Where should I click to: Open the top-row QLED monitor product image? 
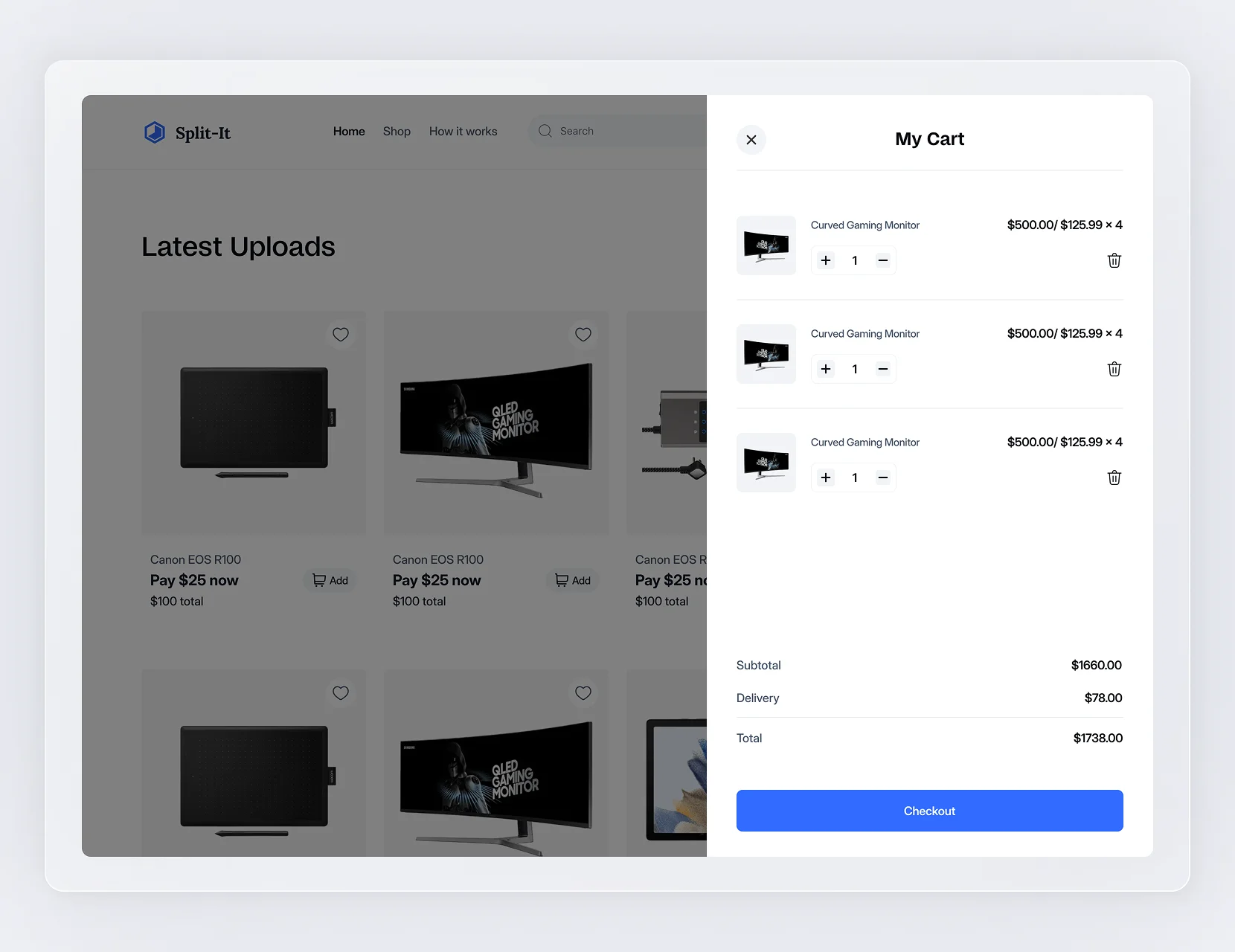[x=496, y=422]
